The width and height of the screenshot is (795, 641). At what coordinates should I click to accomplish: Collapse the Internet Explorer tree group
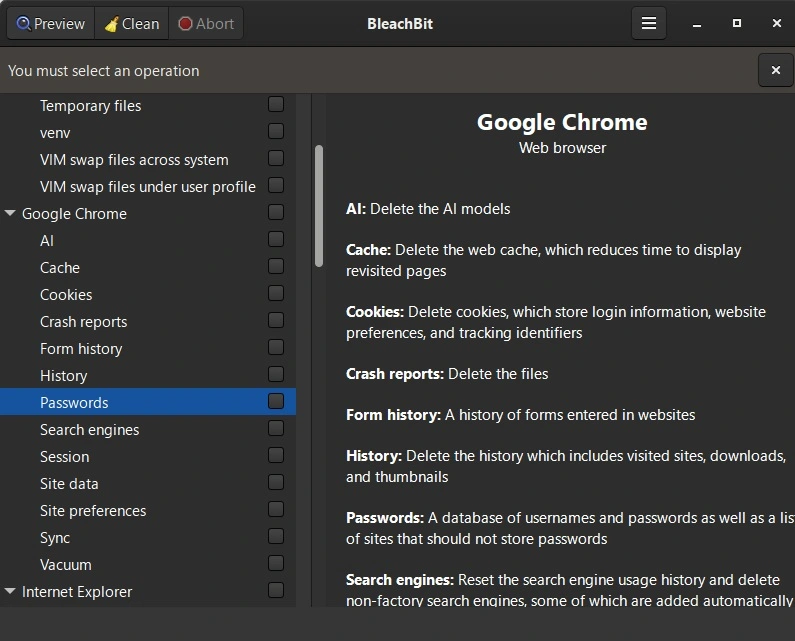[x=10, y=591]
